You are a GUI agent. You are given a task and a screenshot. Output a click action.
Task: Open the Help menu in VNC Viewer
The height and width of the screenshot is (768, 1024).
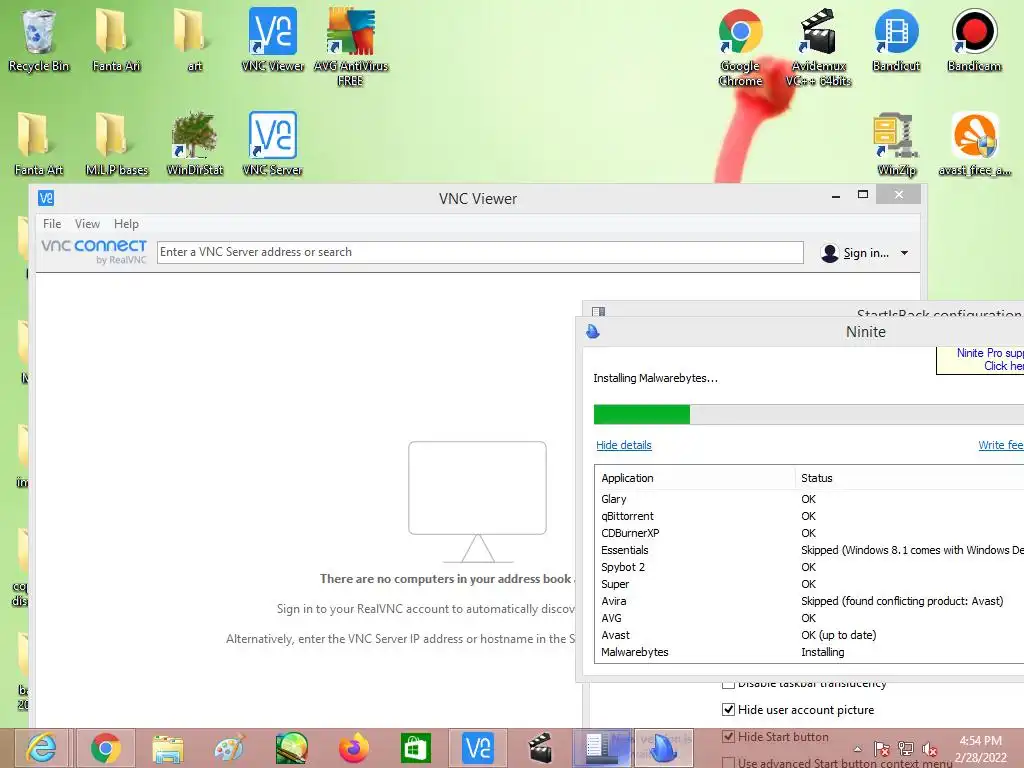[126, 224]
